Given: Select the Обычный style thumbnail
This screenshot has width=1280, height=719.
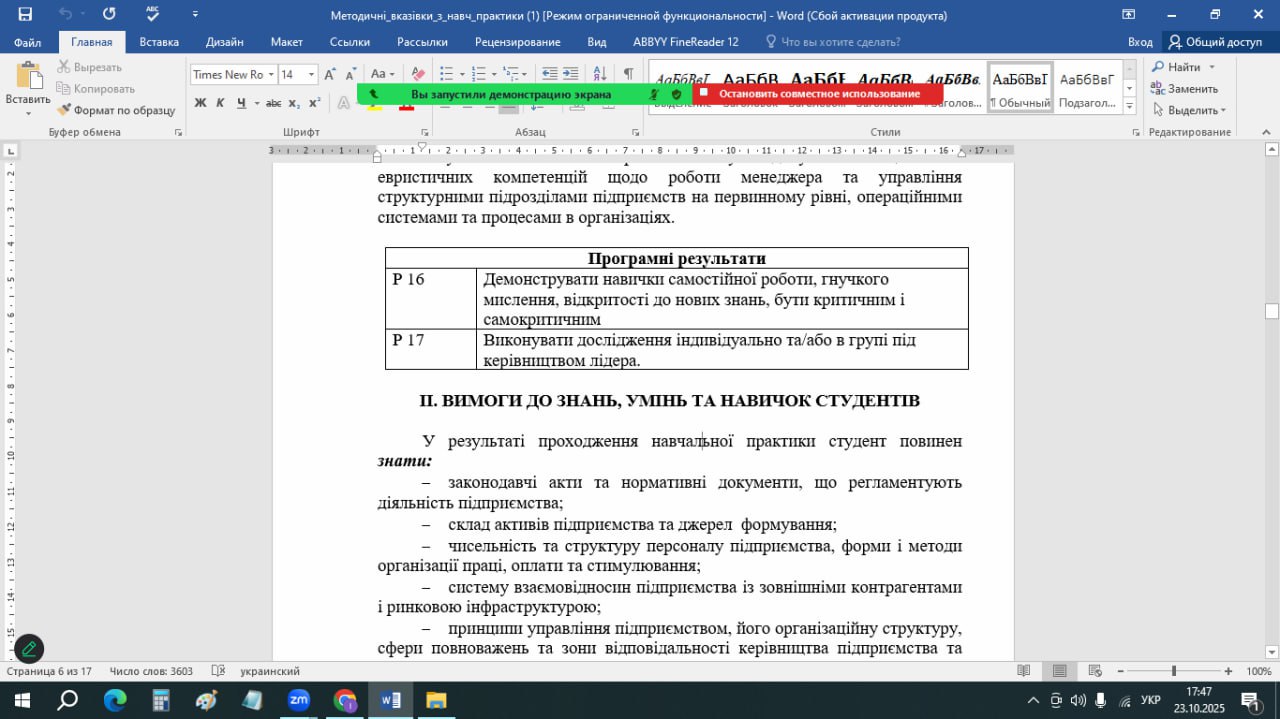Looking at the screenshot, I should pos(1020,88).
